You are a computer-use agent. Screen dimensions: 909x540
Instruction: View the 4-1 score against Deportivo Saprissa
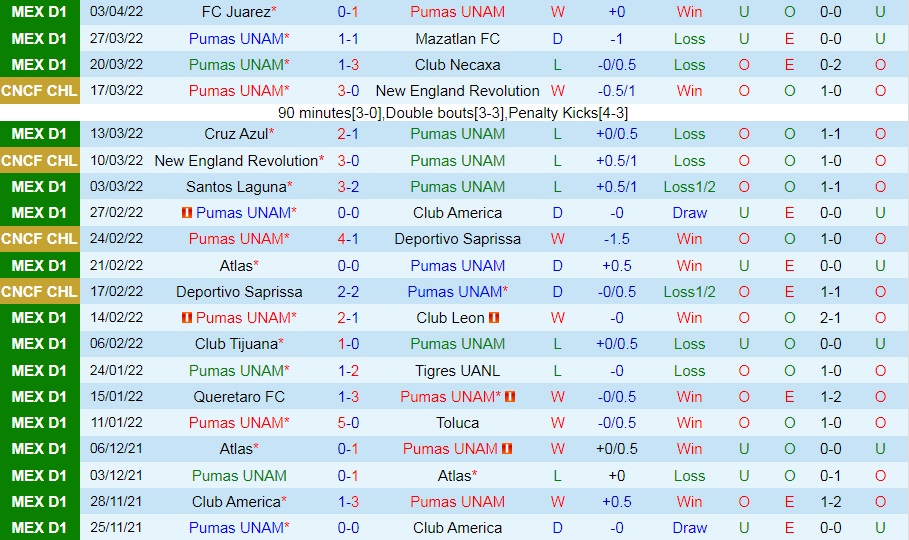point(348,239)
